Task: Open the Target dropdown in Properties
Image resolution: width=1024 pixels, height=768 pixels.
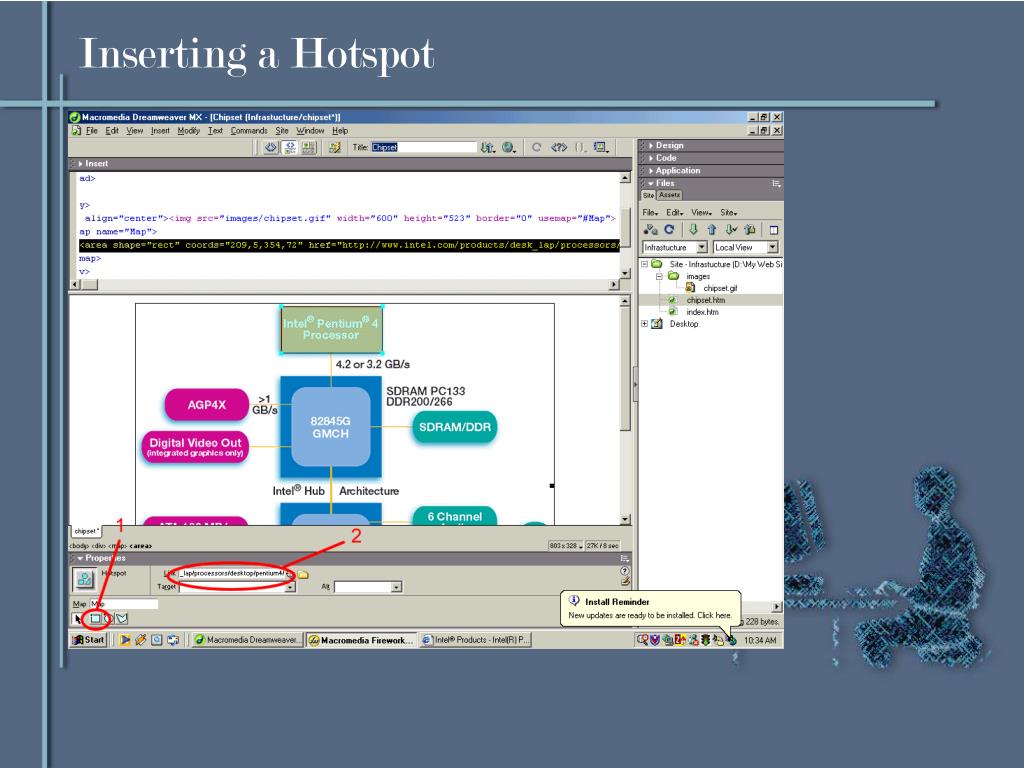Action: [x=291, y=588]
